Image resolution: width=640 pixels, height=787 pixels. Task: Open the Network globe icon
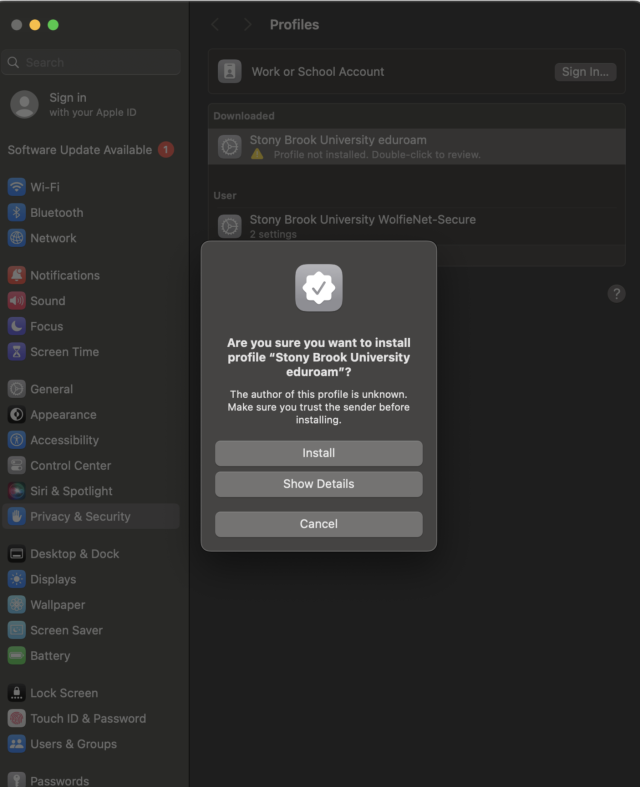(x=17, y=238)
